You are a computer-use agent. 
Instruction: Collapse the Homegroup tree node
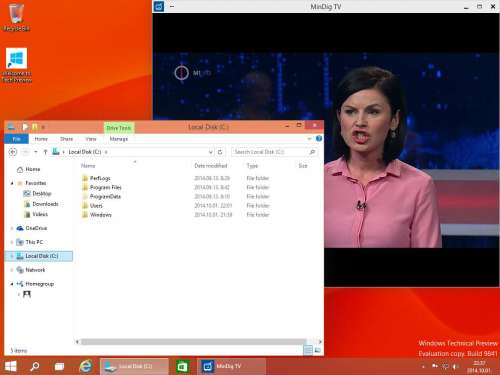12,284
